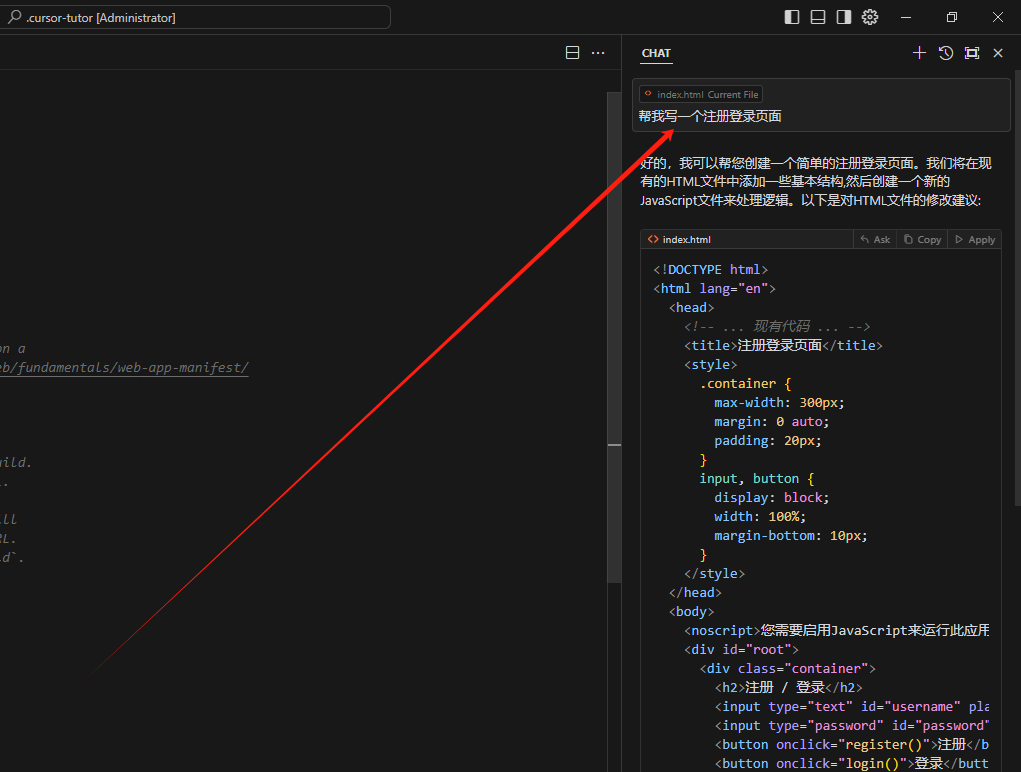The image size is (1021, 772).
Task: Expand chat view using the frame icon
Action: point(971,52)
